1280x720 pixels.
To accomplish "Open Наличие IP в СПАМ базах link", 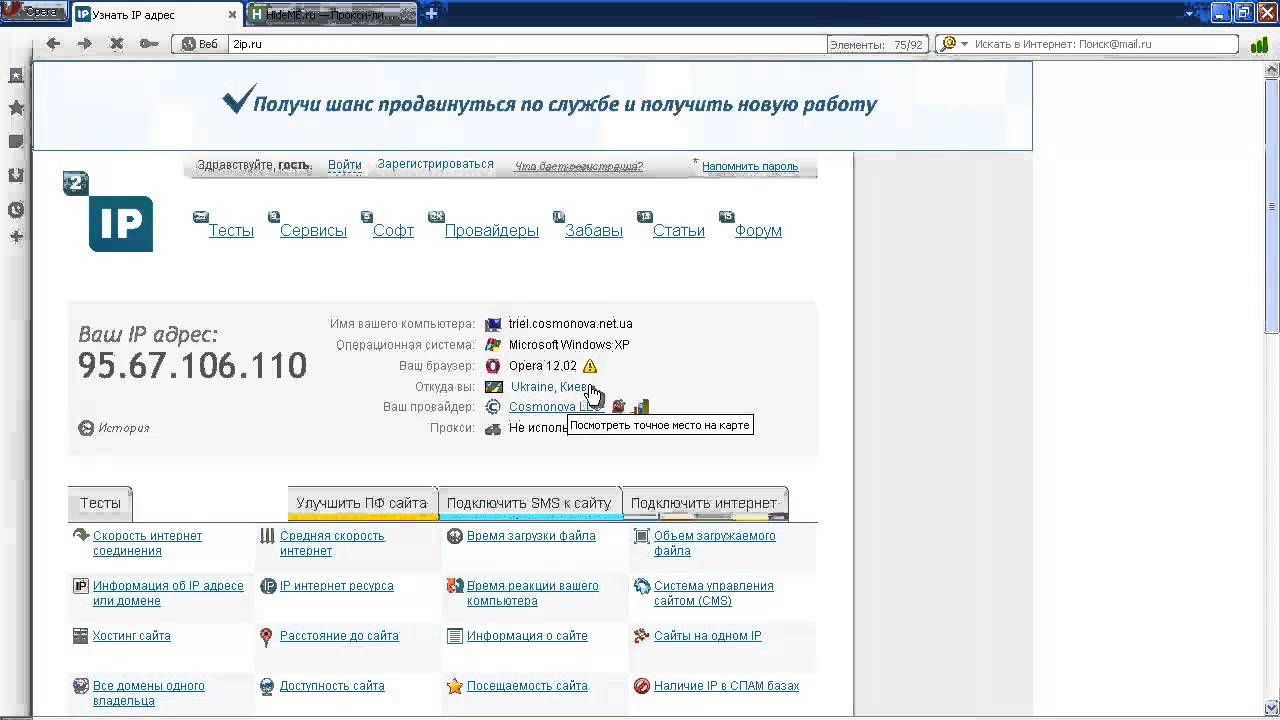I will (727, 686).
